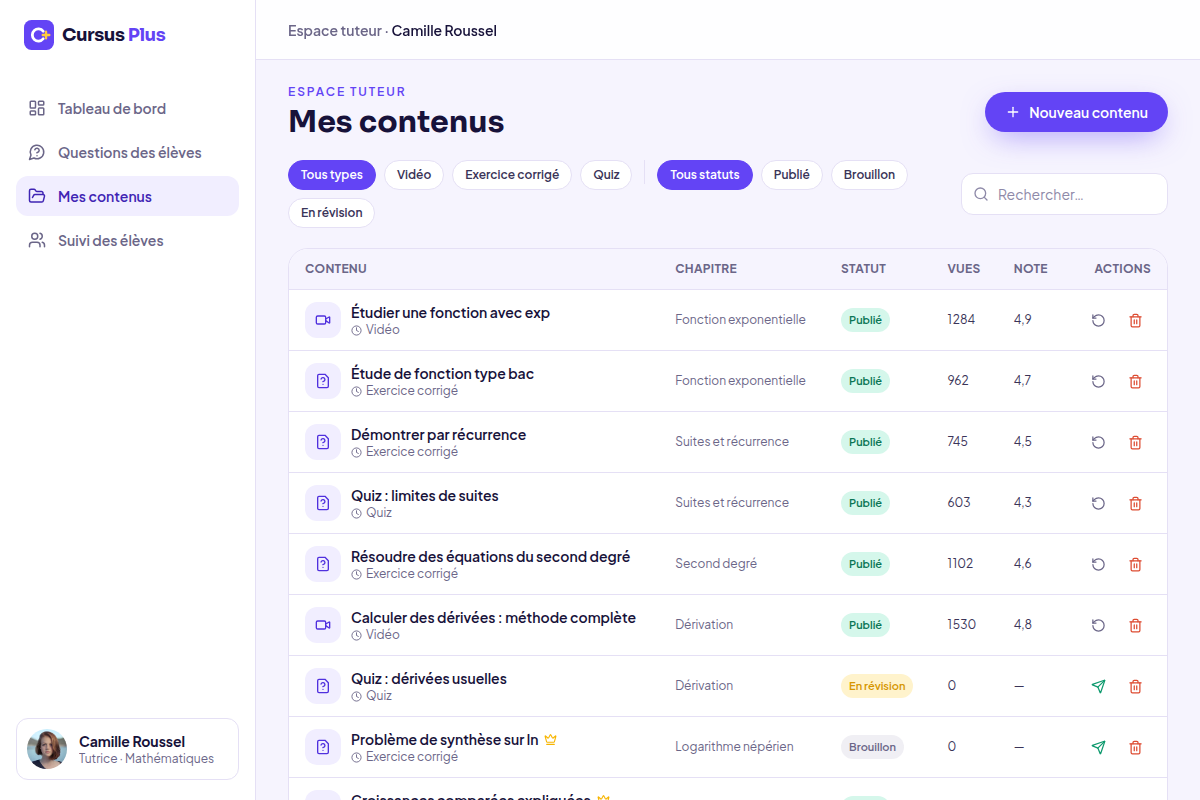Click the CHAPITRE column header
This screenshot has width=1200, height=800.
706,269
